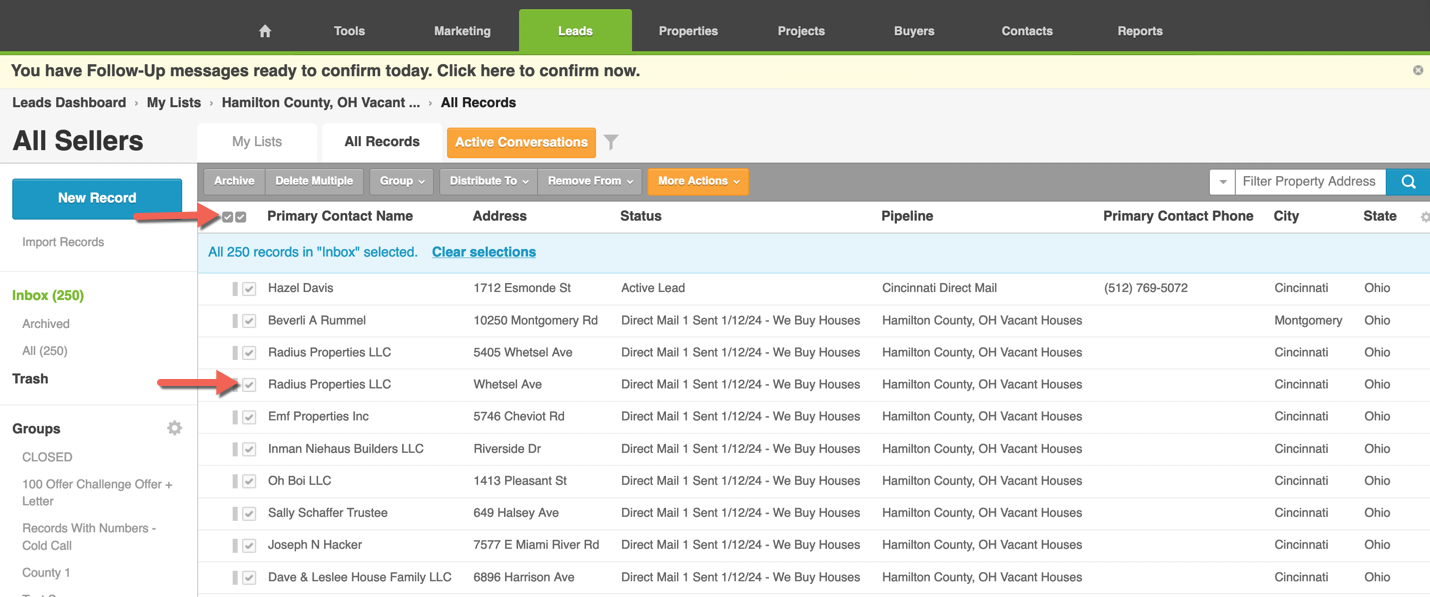Click the drag handle beside Hazel Davis

(x=235, y=289)
